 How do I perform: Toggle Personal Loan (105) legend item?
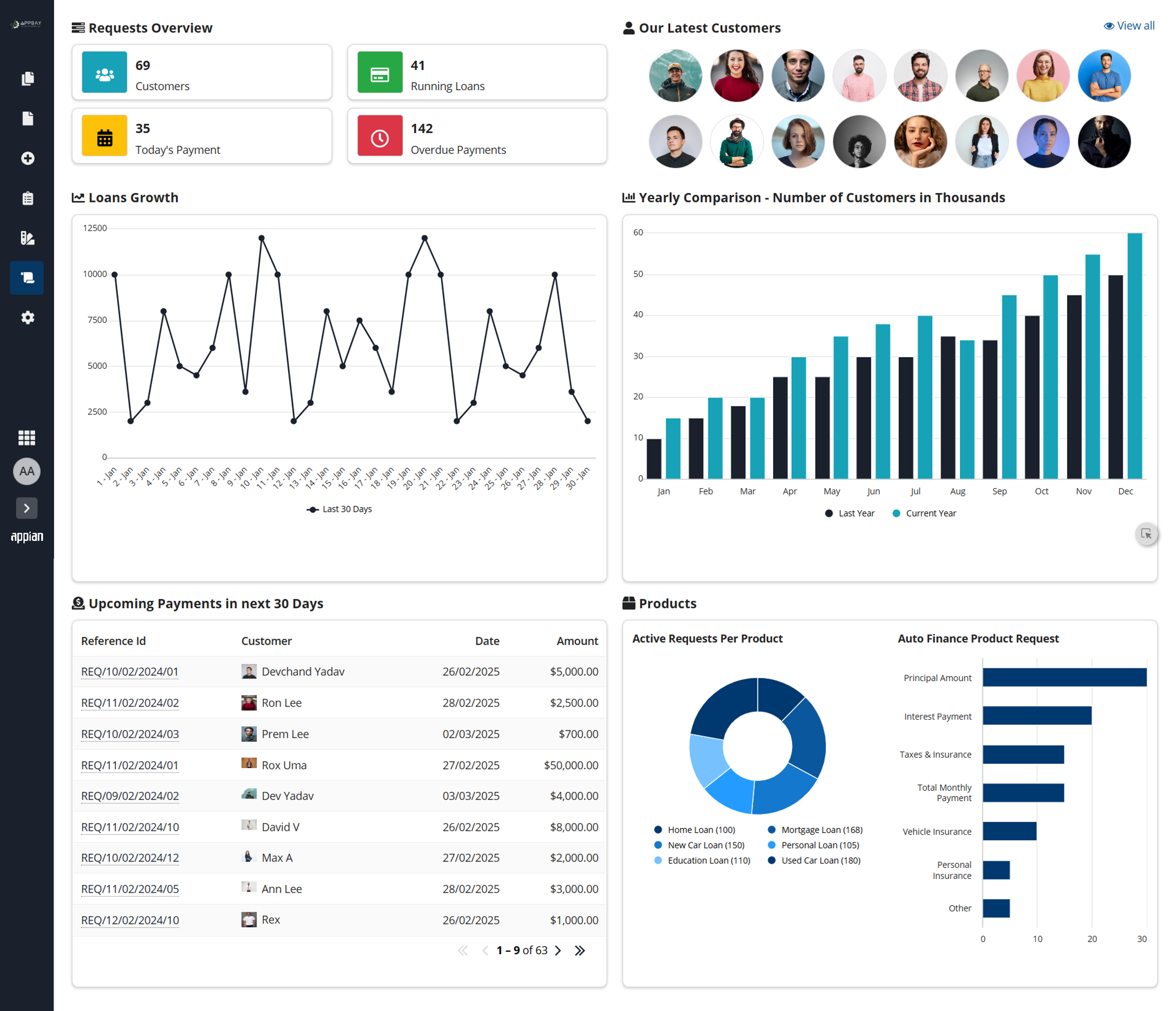click(x=813, y=845)
